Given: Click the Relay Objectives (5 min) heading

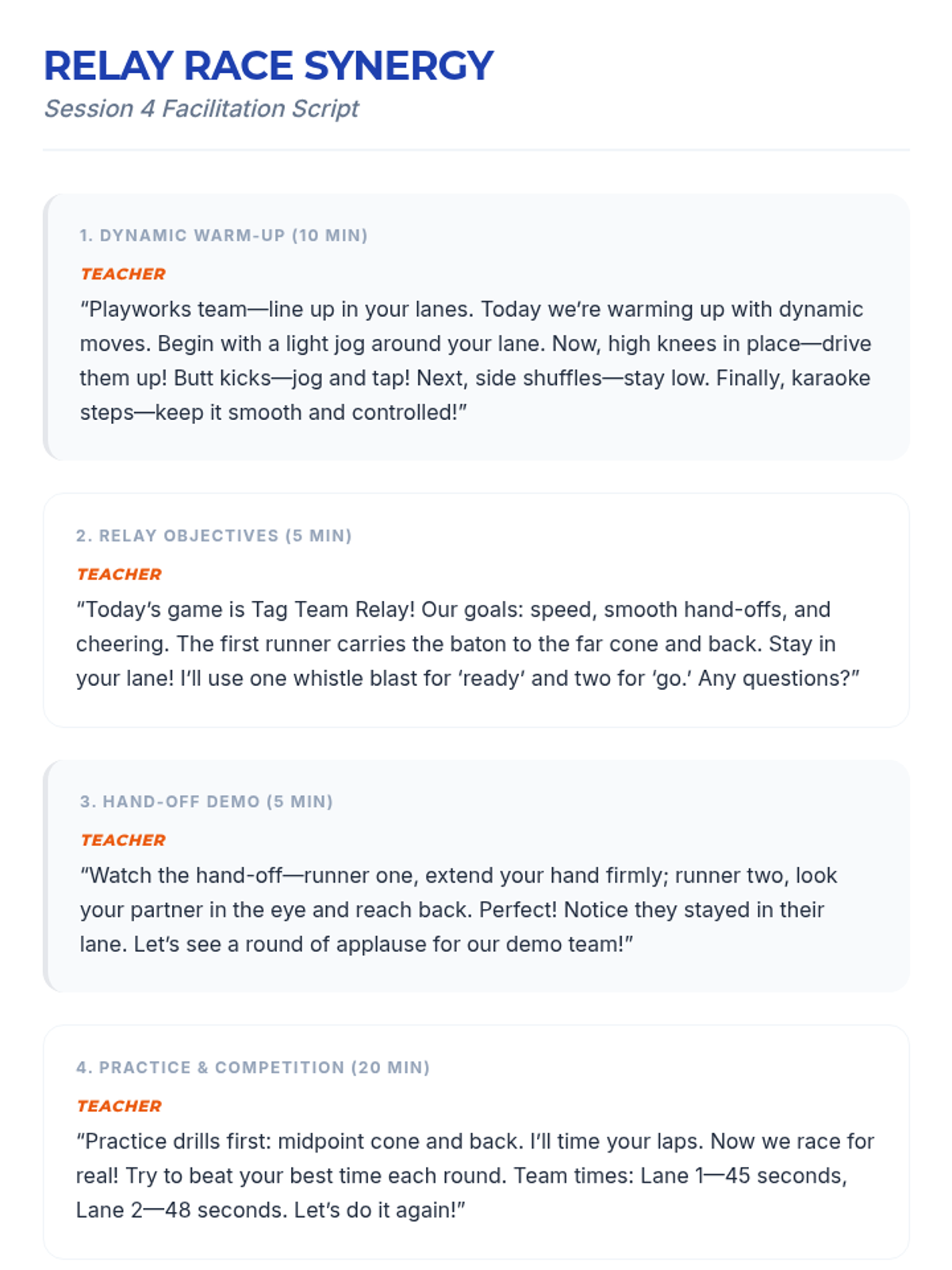Looking at the screenshot, I should (214, 536).
